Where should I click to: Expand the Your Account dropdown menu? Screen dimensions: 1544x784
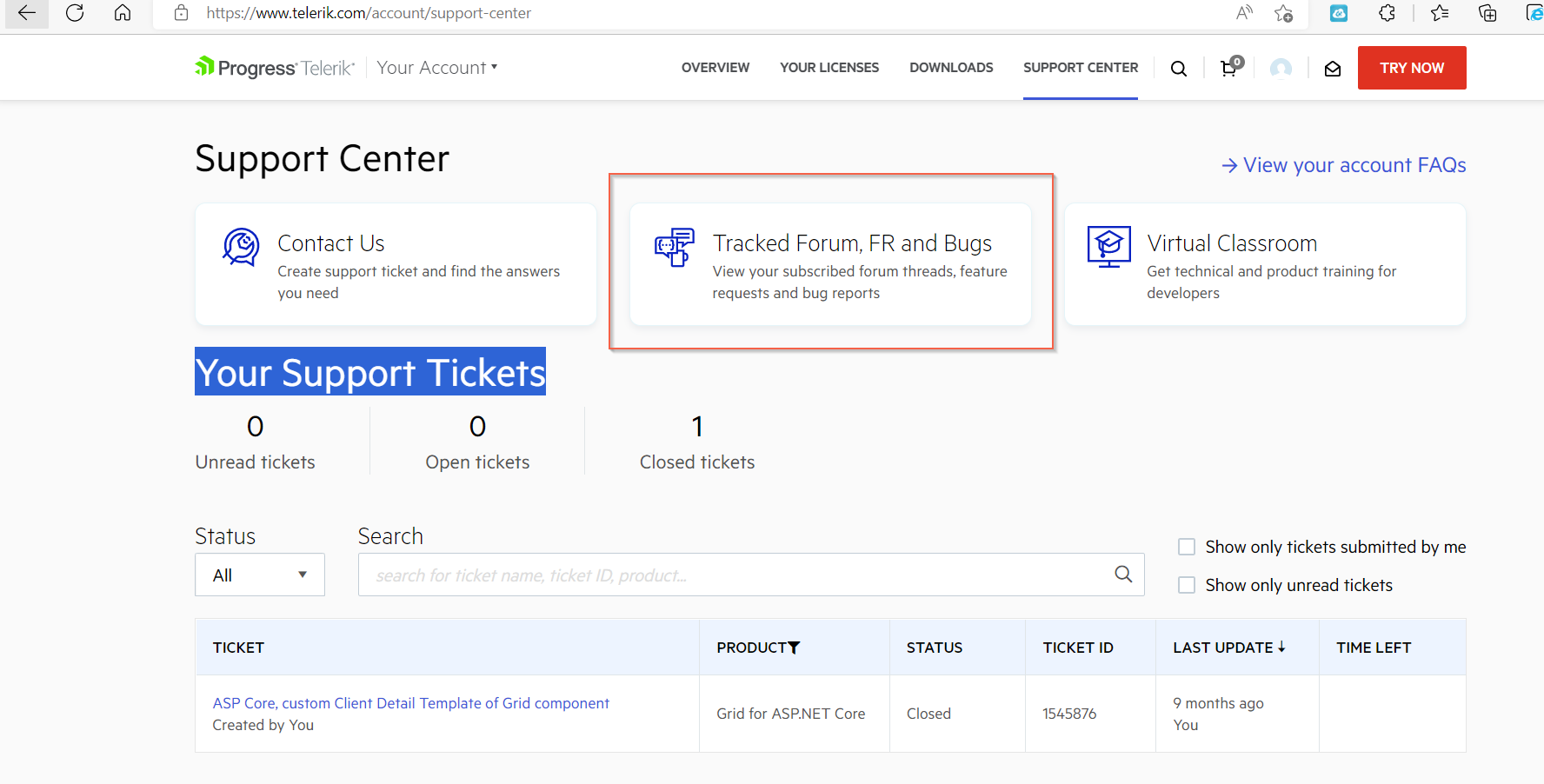tap(437, 68)
